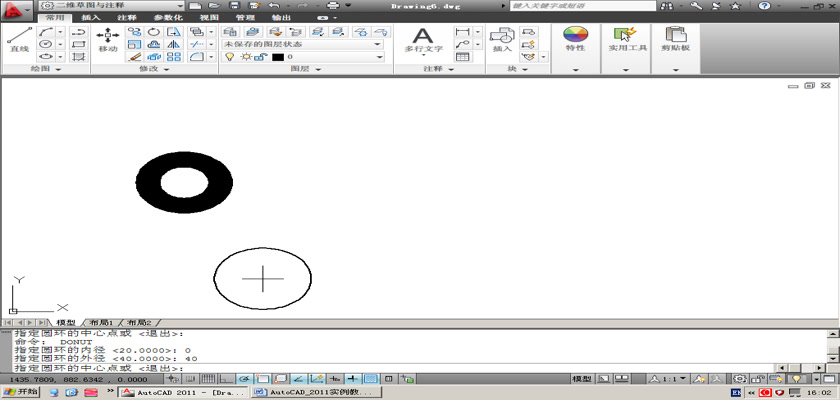Select the Copy tool in Modify panel
840x400 pixels.
click(x=134, y=32)
